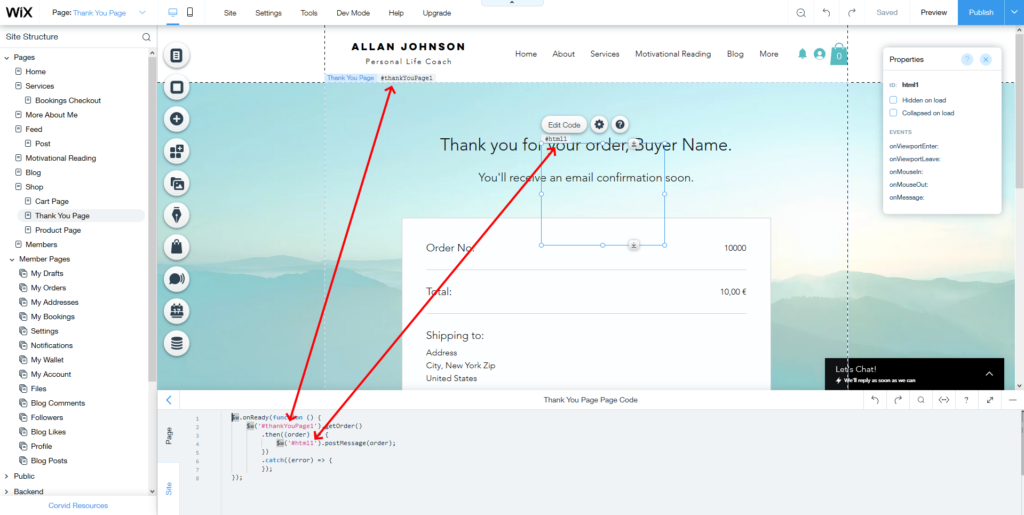Search the Site Structure panel
Image resolution: width=1024 pixels, height=515 pixels.
[146, 37]
